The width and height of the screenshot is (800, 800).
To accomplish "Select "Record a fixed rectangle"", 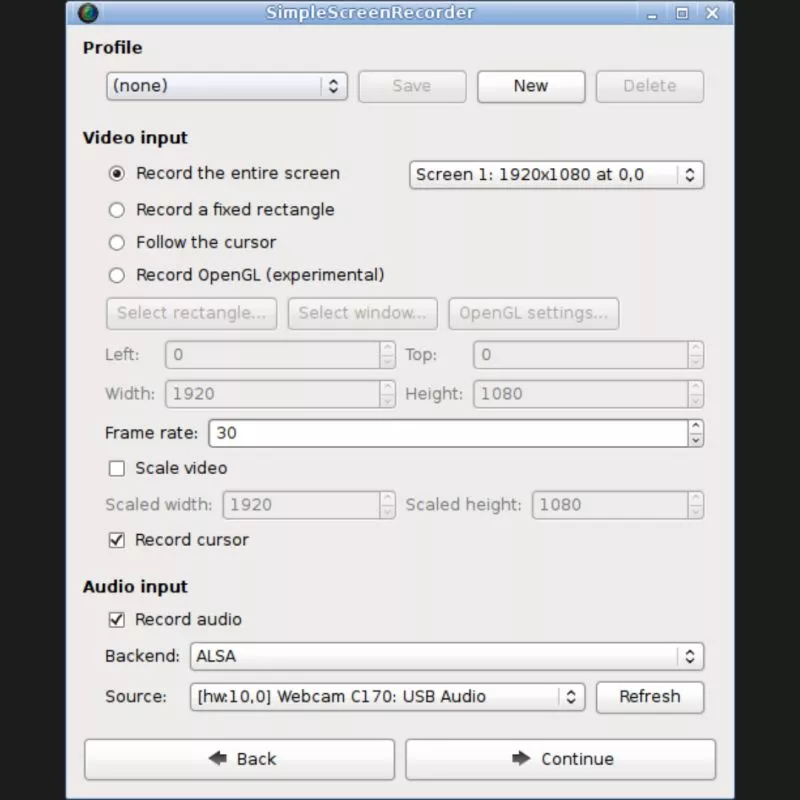I will (x=117, y=210).
